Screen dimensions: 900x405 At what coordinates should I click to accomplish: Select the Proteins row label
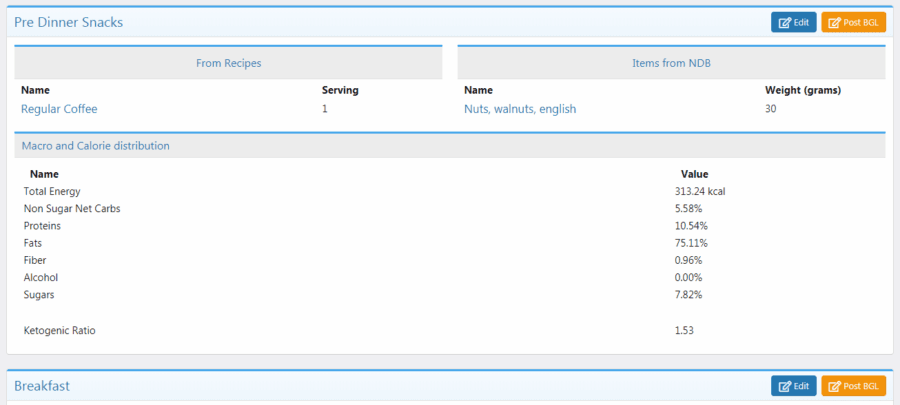(43, 226)
